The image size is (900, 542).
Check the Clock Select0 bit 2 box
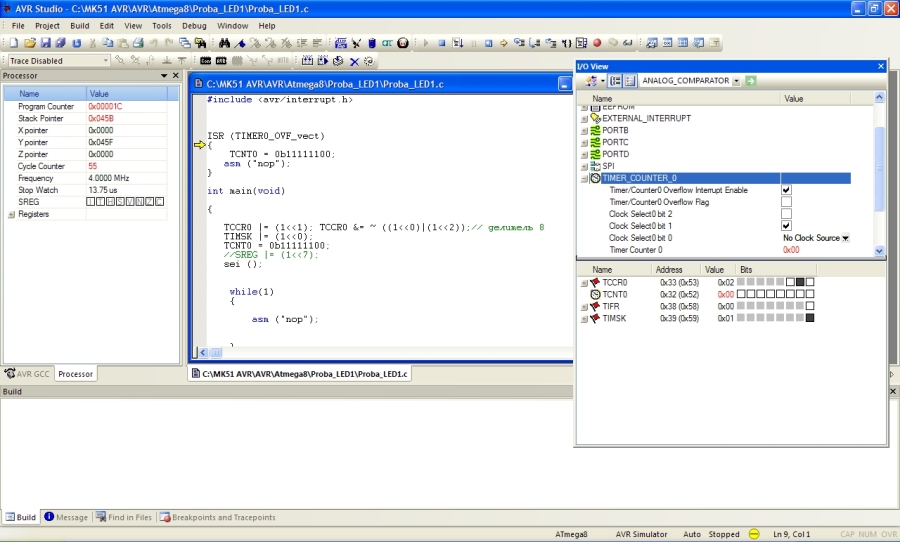786,214
